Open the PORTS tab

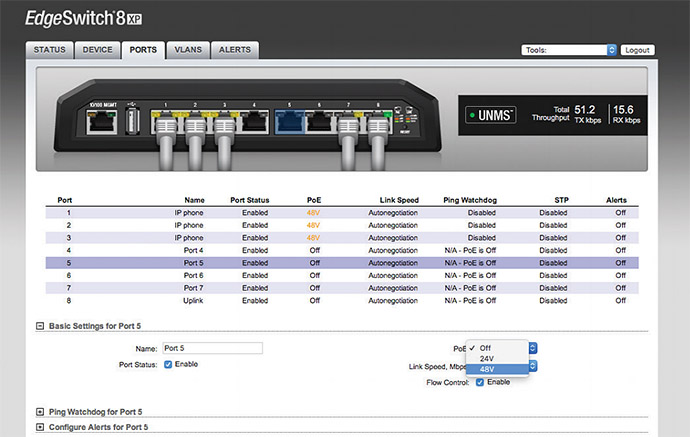tap(143, 50)
